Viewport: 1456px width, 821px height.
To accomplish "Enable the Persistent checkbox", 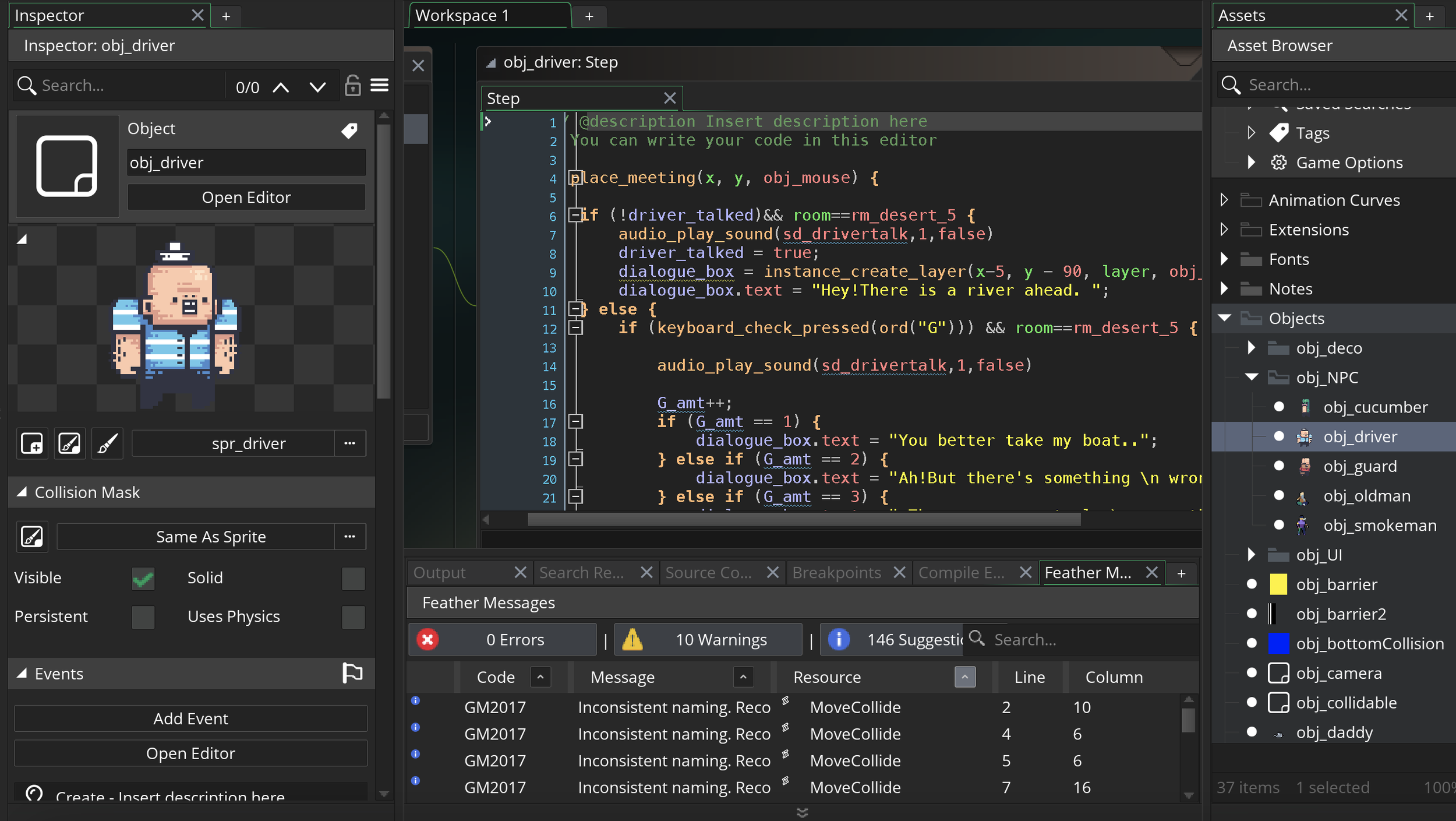I will tap(143, 617).
